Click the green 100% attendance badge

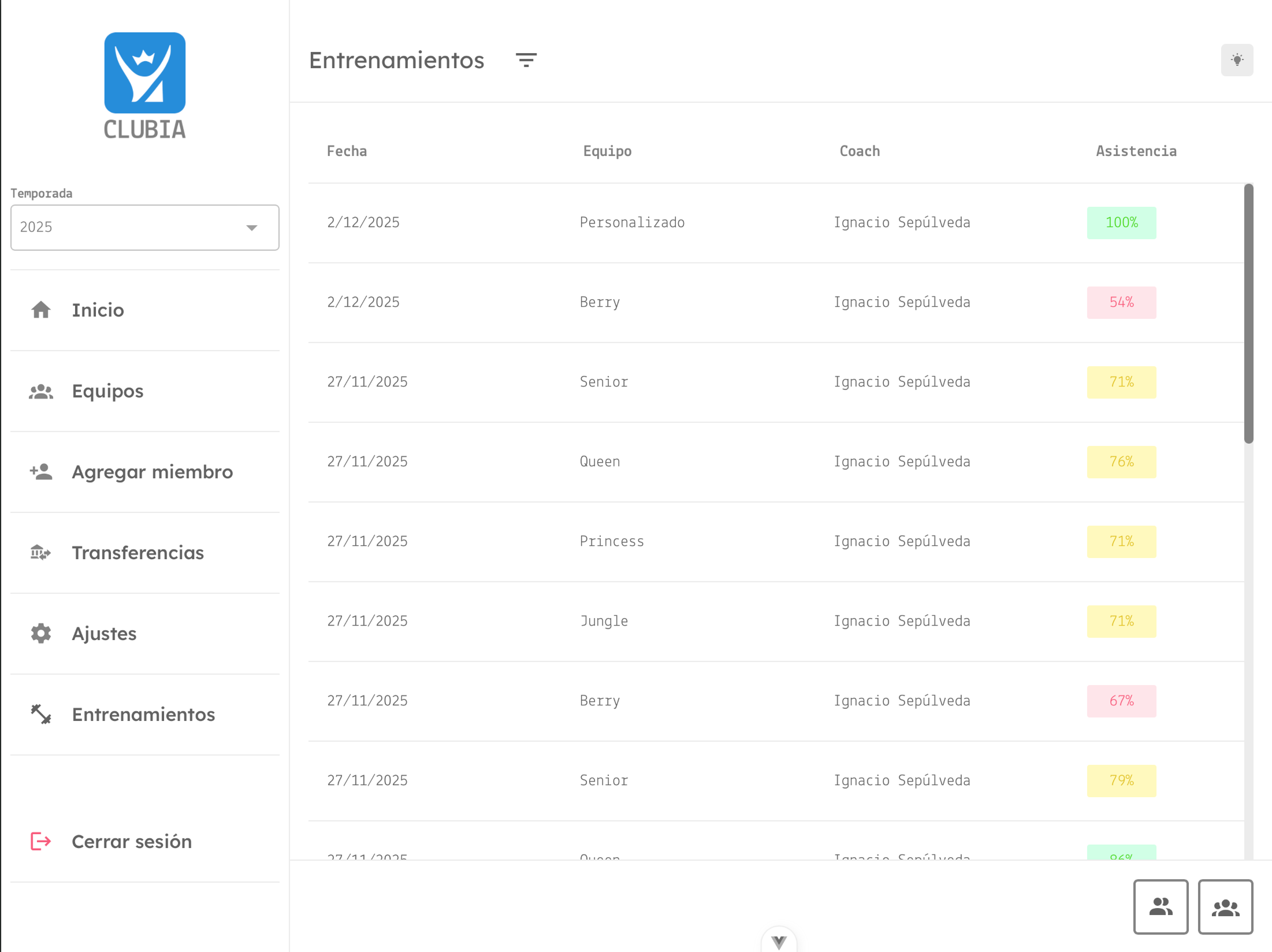click(x=1121, y=222)
